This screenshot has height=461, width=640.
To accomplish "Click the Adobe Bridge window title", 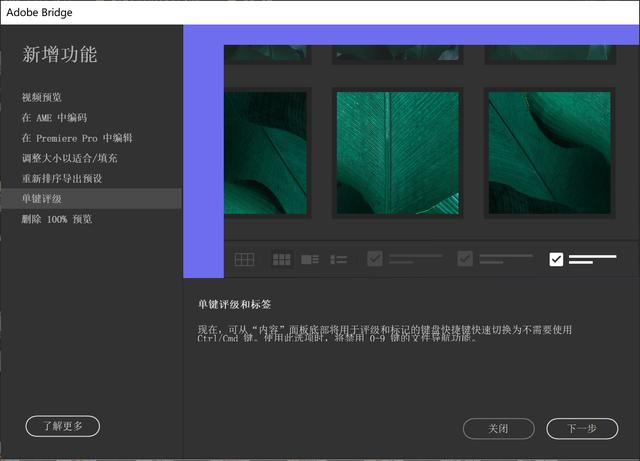I will point(39,12).
